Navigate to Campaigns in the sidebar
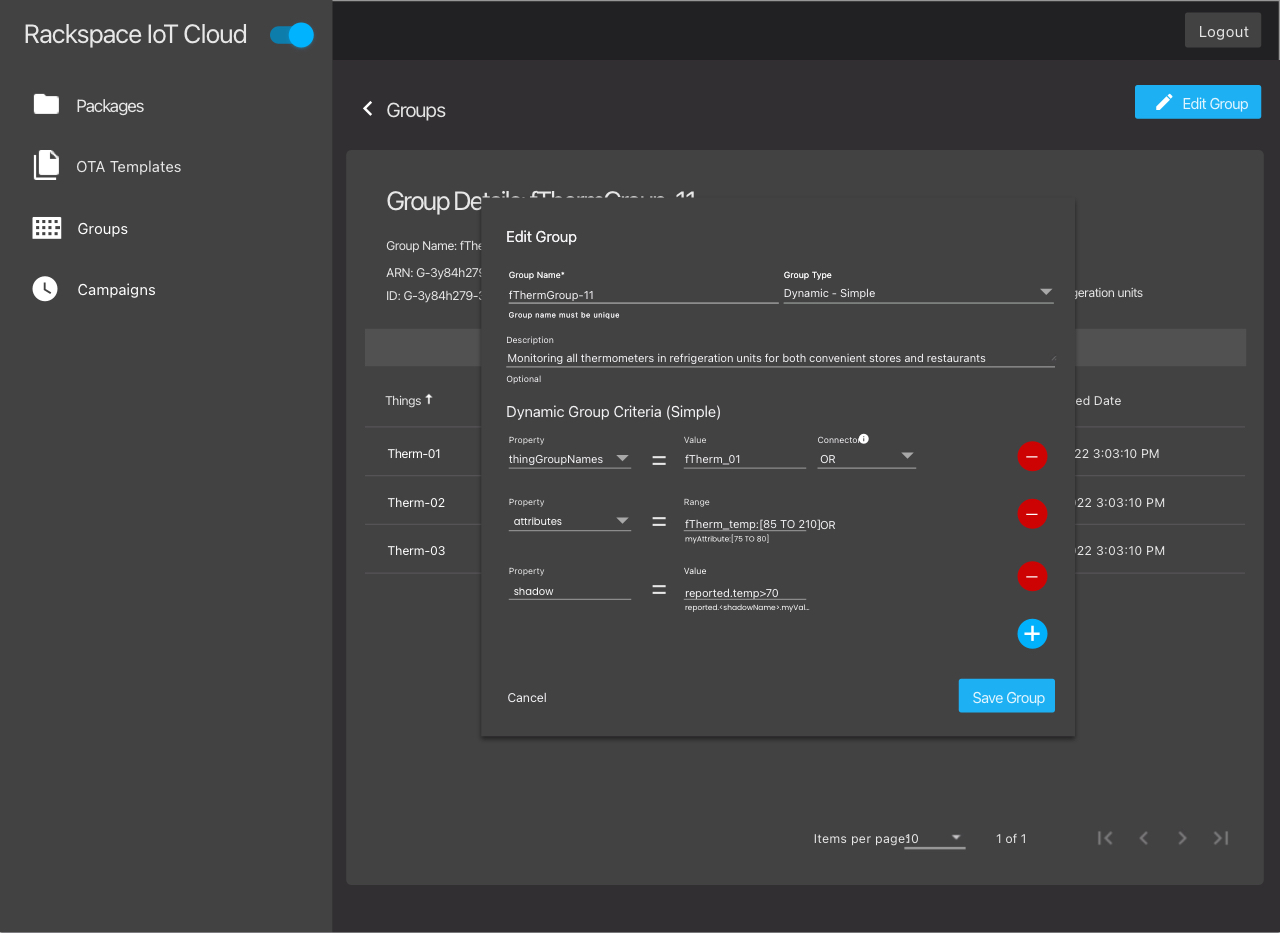This screenshot has height=933, width=1280. tap(116, 290)
